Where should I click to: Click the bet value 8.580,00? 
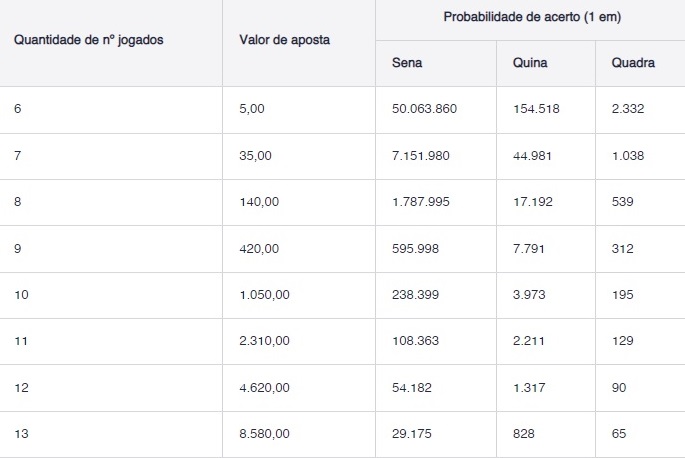(264, 434)
